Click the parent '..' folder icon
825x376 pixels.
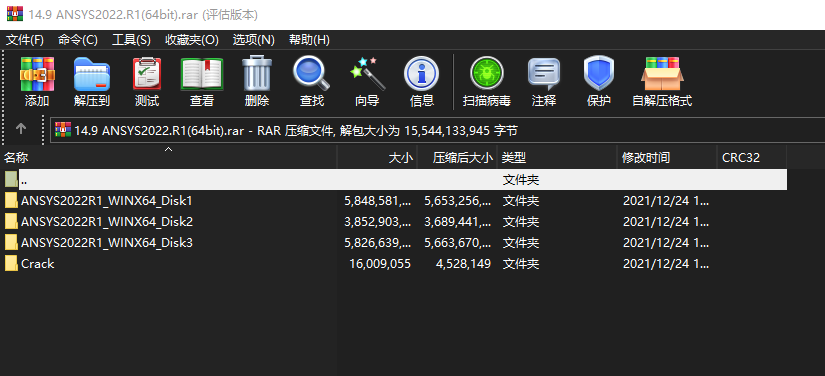pos(11,179)
